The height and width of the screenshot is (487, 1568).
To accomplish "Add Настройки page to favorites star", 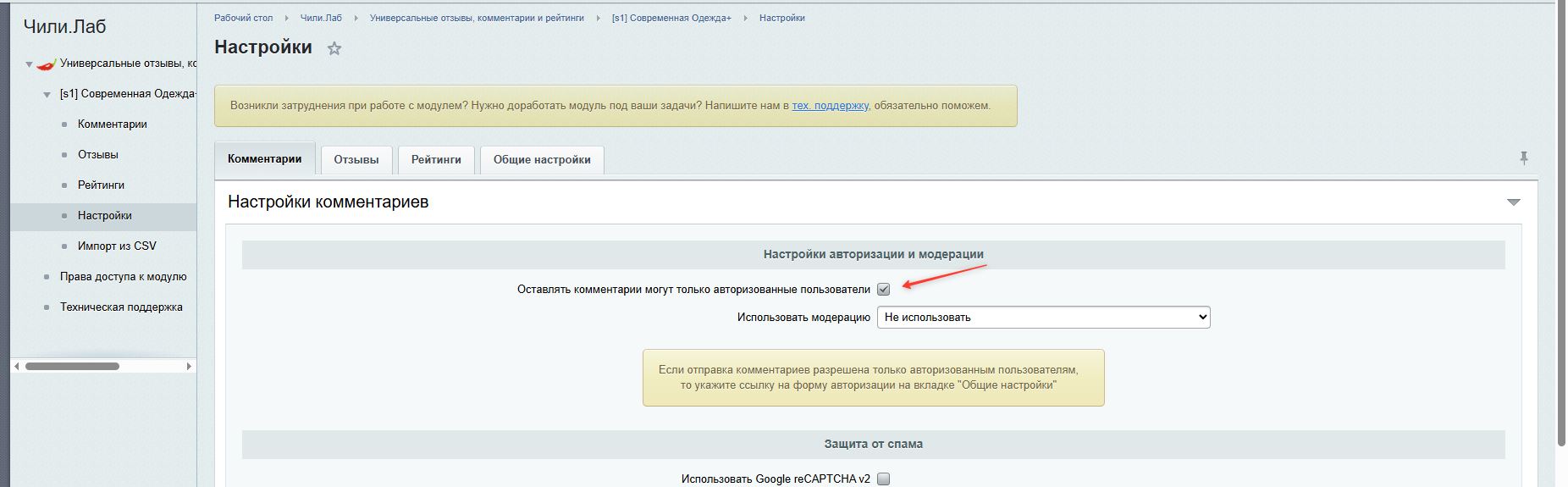I will (334, 48).
